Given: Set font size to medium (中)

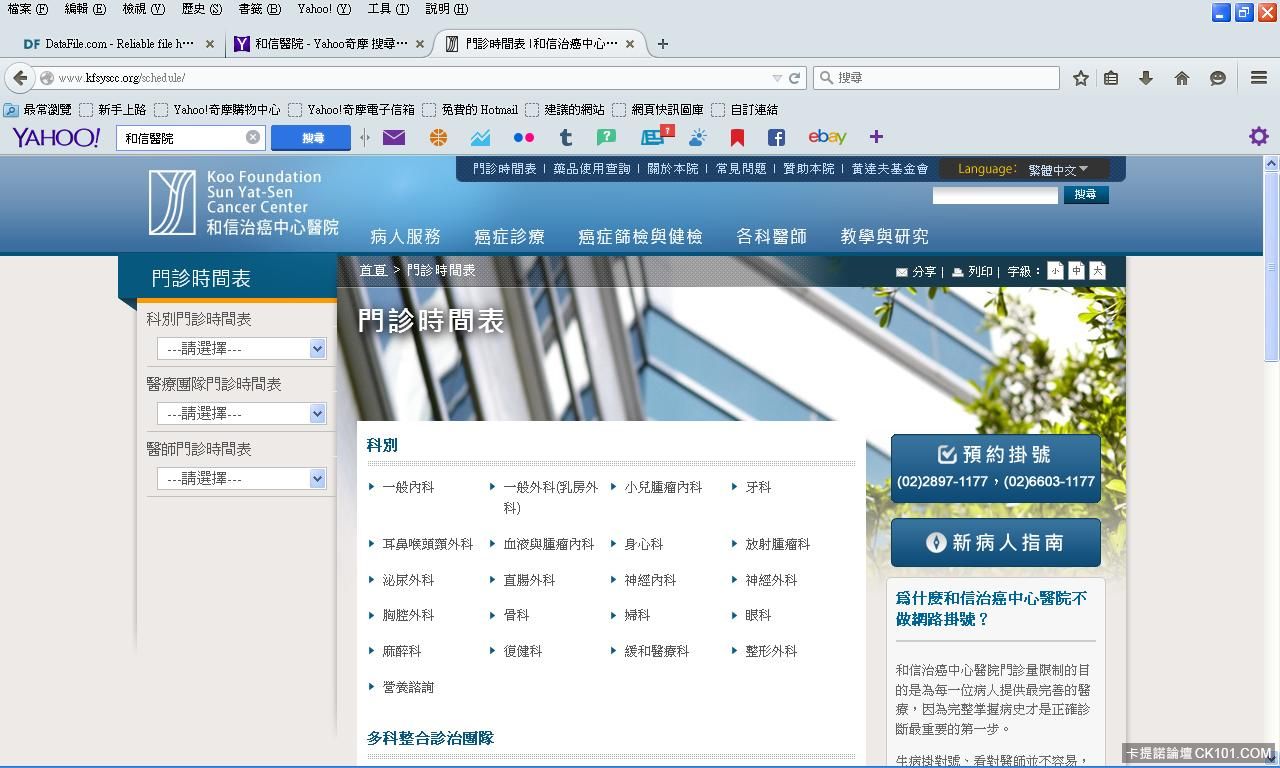Looking at the screenshot, I should 1076,271.
